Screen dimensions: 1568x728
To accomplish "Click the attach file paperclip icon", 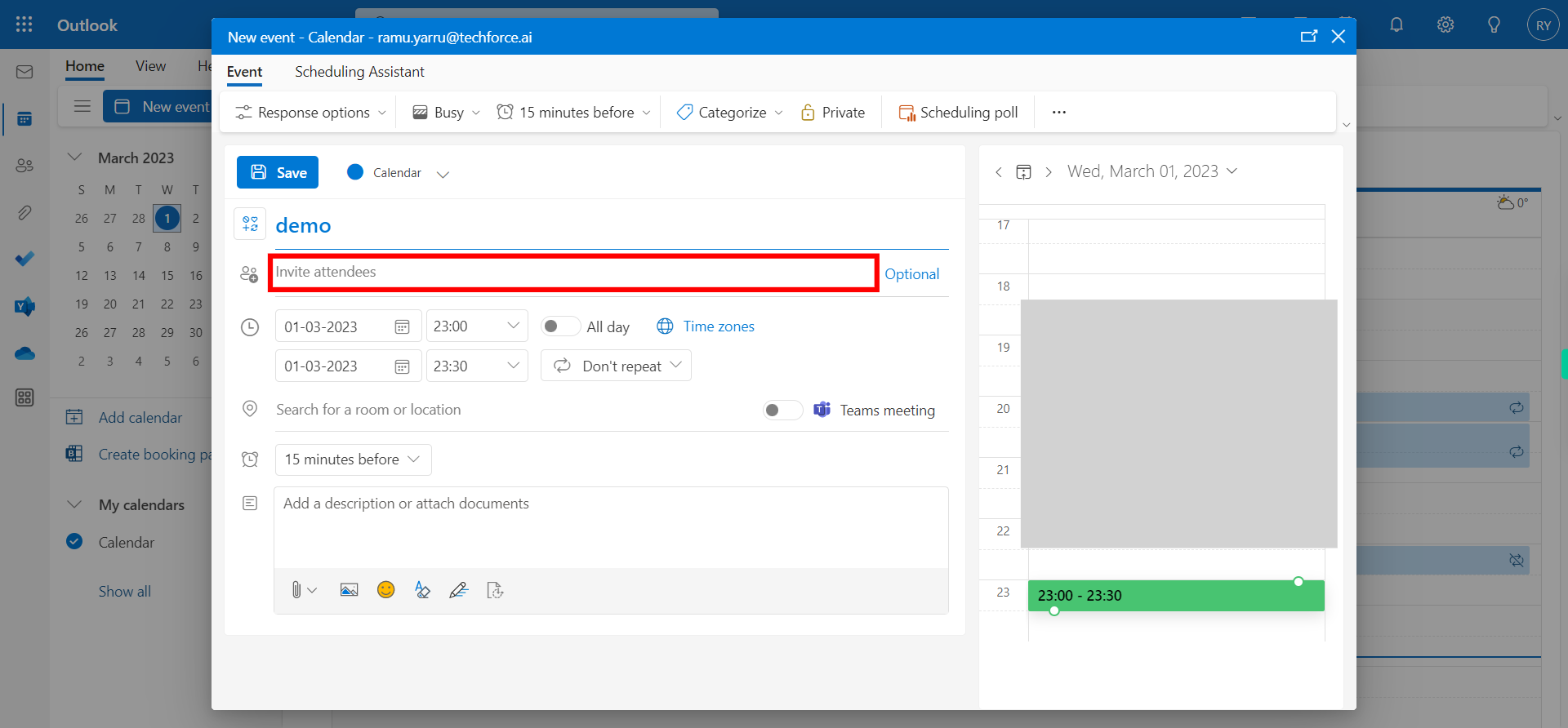I will pyautogui.click(x=296, y=590).
